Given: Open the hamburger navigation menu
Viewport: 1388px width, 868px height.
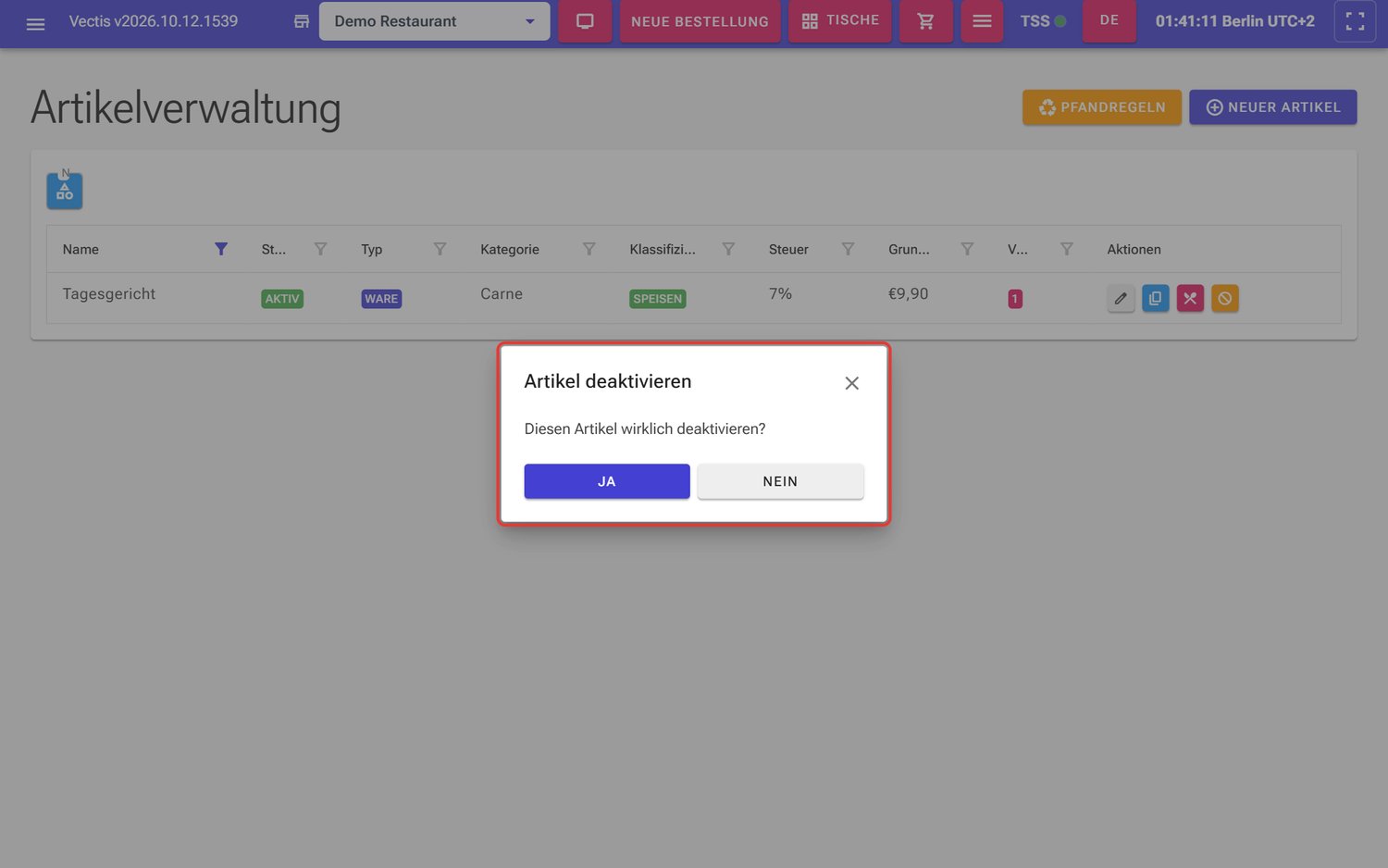Looking at the screenshot, I should 35,24.
